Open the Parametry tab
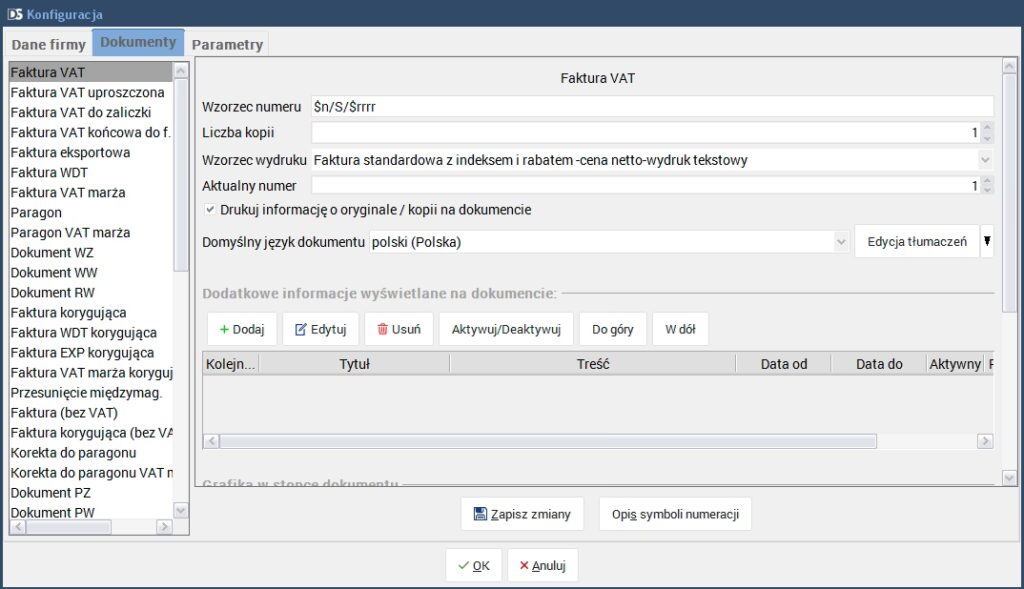This screenshot has width=1024, height=589. tap(227, 45)
